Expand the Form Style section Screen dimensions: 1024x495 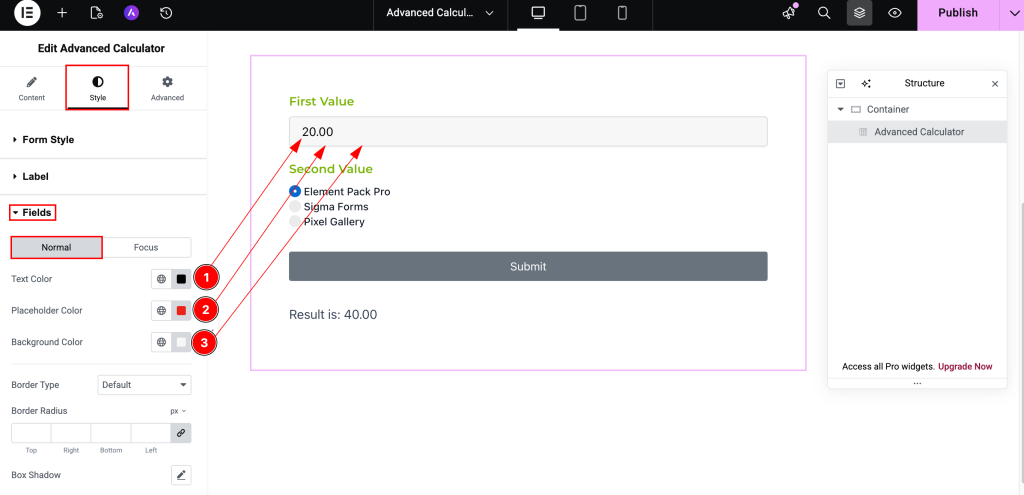[x=48, y=140]
